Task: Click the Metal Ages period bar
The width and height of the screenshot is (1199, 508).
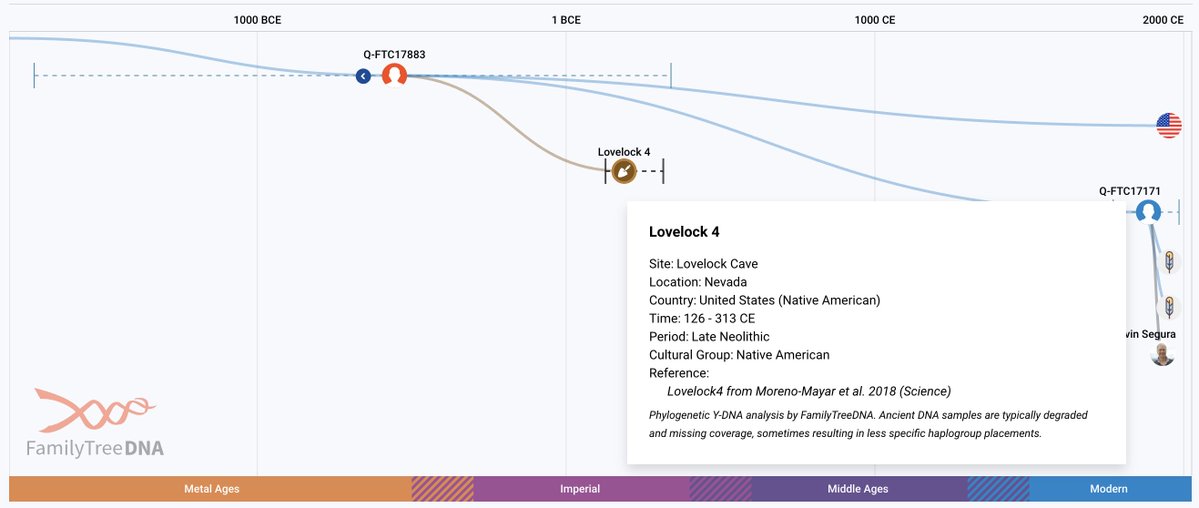Action: coord(210,489)
